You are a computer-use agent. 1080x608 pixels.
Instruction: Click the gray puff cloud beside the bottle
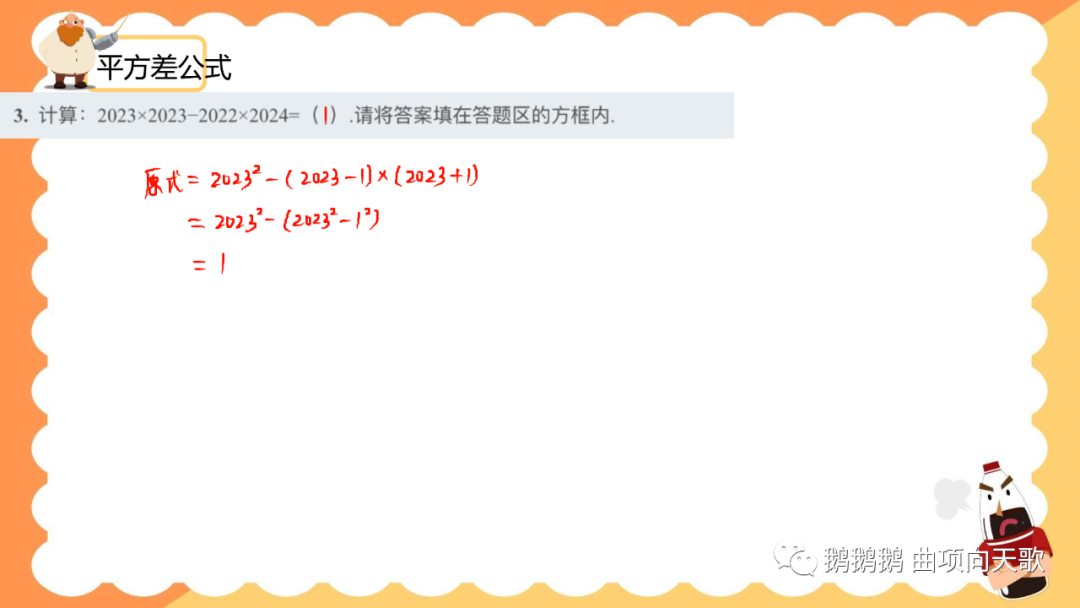point(953,498)
